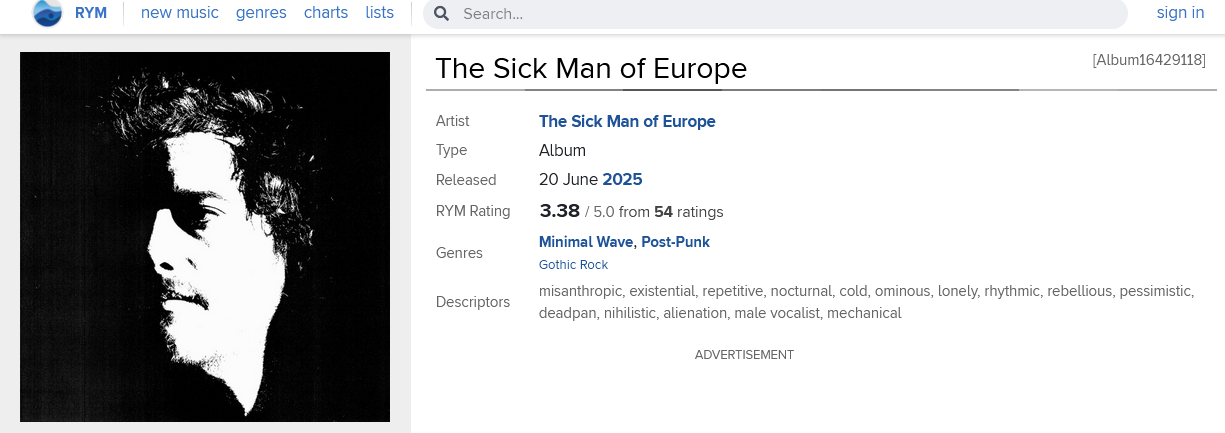Click the magnifying glass search icon
Screen dimensions: 1225x433
point(441,14)
